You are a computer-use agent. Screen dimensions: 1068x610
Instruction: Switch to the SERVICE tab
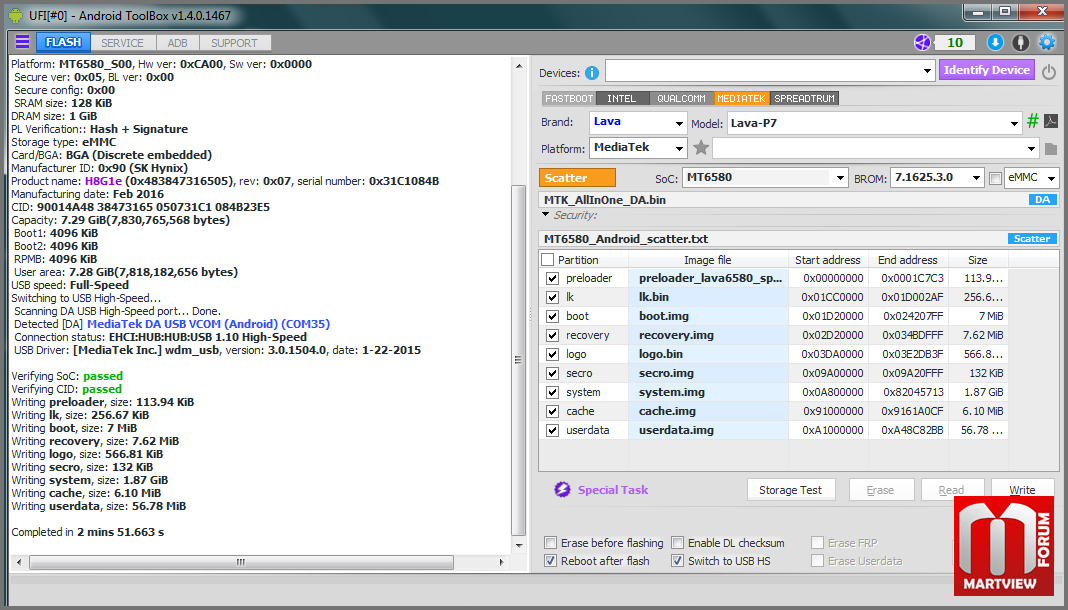(x=123, y=43)
